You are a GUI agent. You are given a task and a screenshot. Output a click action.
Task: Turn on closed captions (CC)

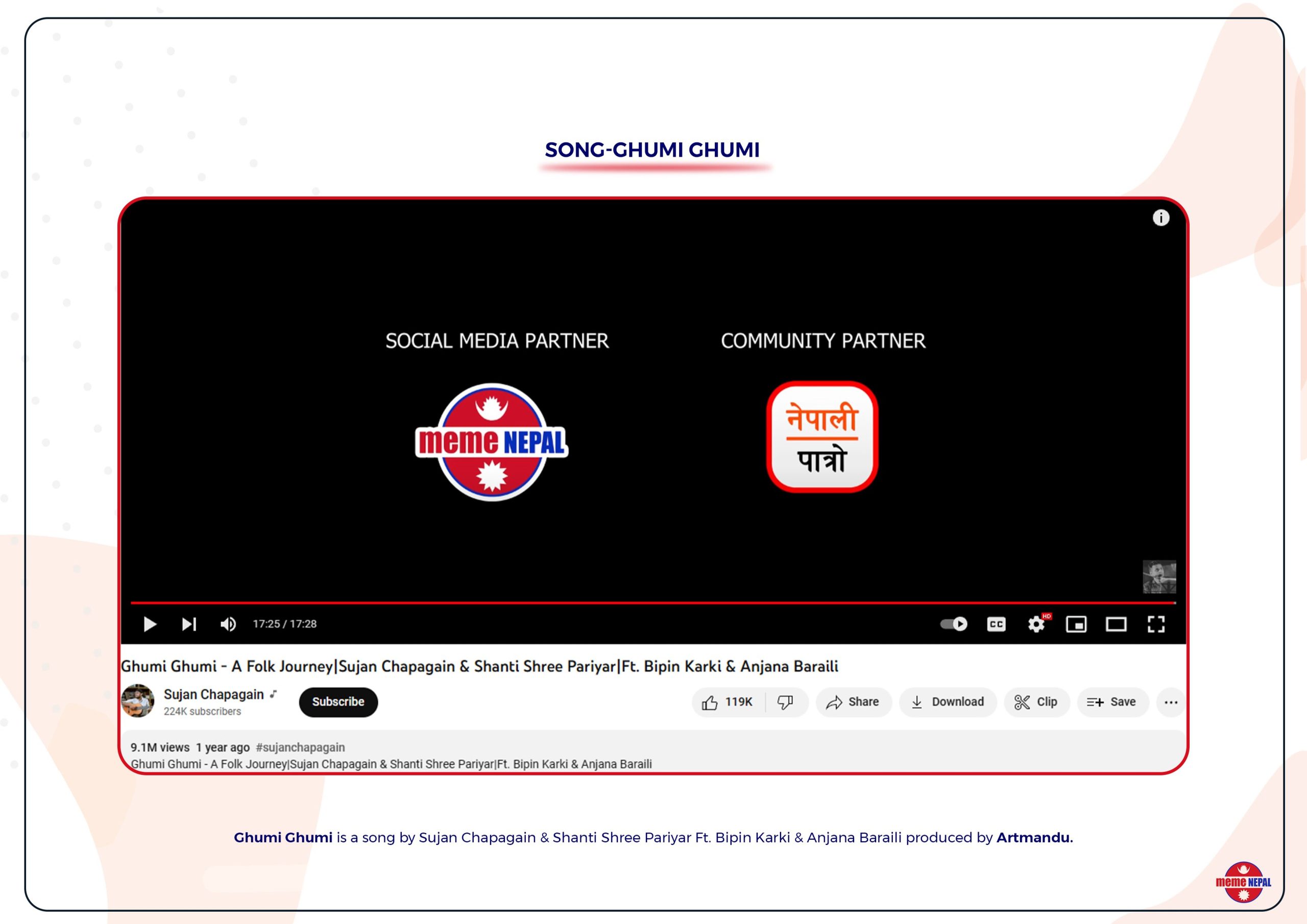[x=996, y=624]
